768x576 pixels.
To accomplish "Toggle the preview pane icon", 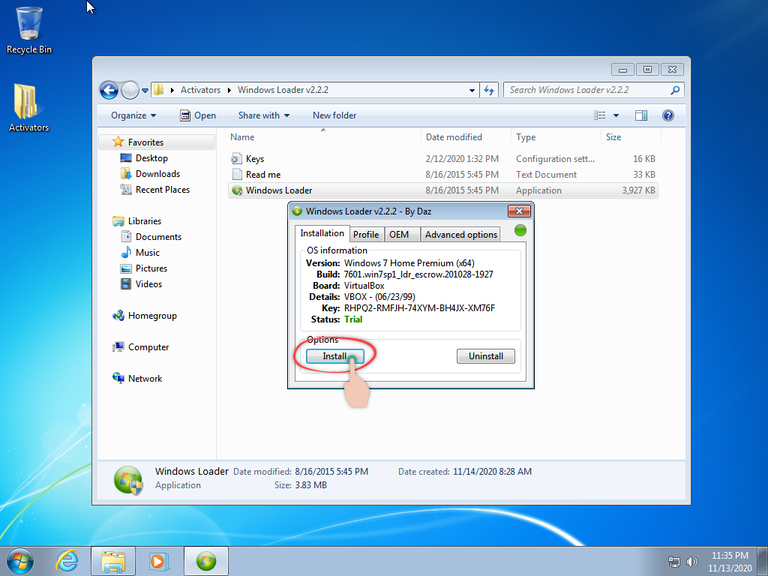I will (641, 116).
